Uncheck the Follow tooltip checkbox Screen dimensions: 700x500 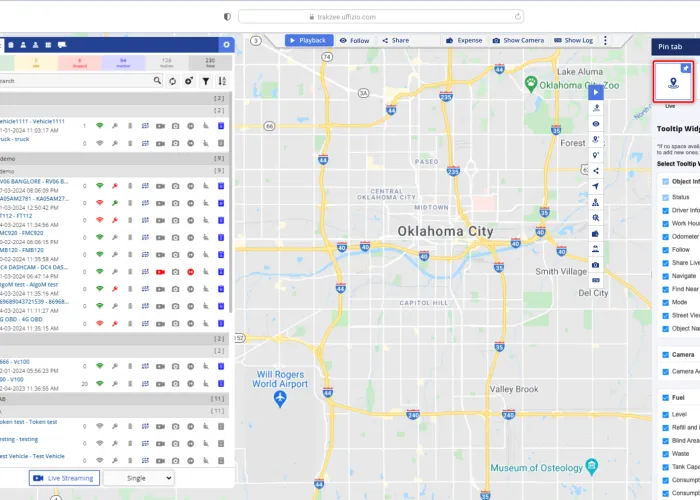[666, 250]
